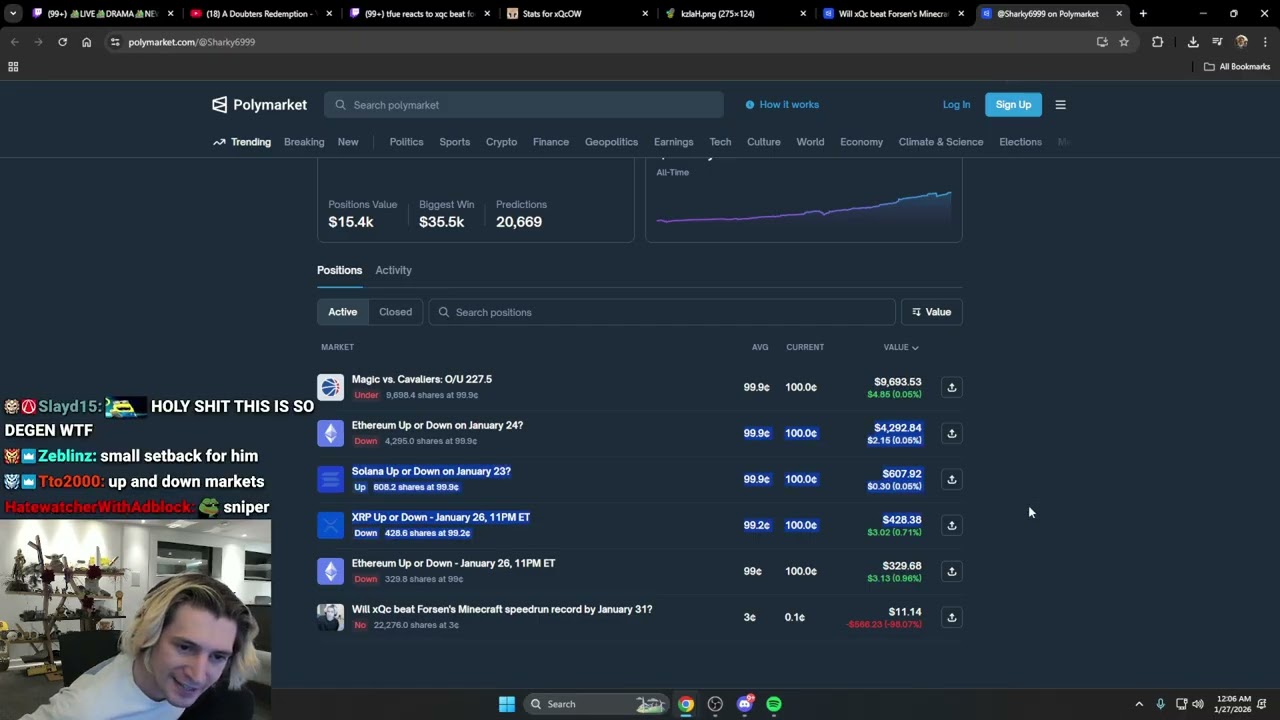The height and width of the screenshot is (720, 1280).
Task: Open Chrome extensions puzzle icon
Action: pos(1157,42)
